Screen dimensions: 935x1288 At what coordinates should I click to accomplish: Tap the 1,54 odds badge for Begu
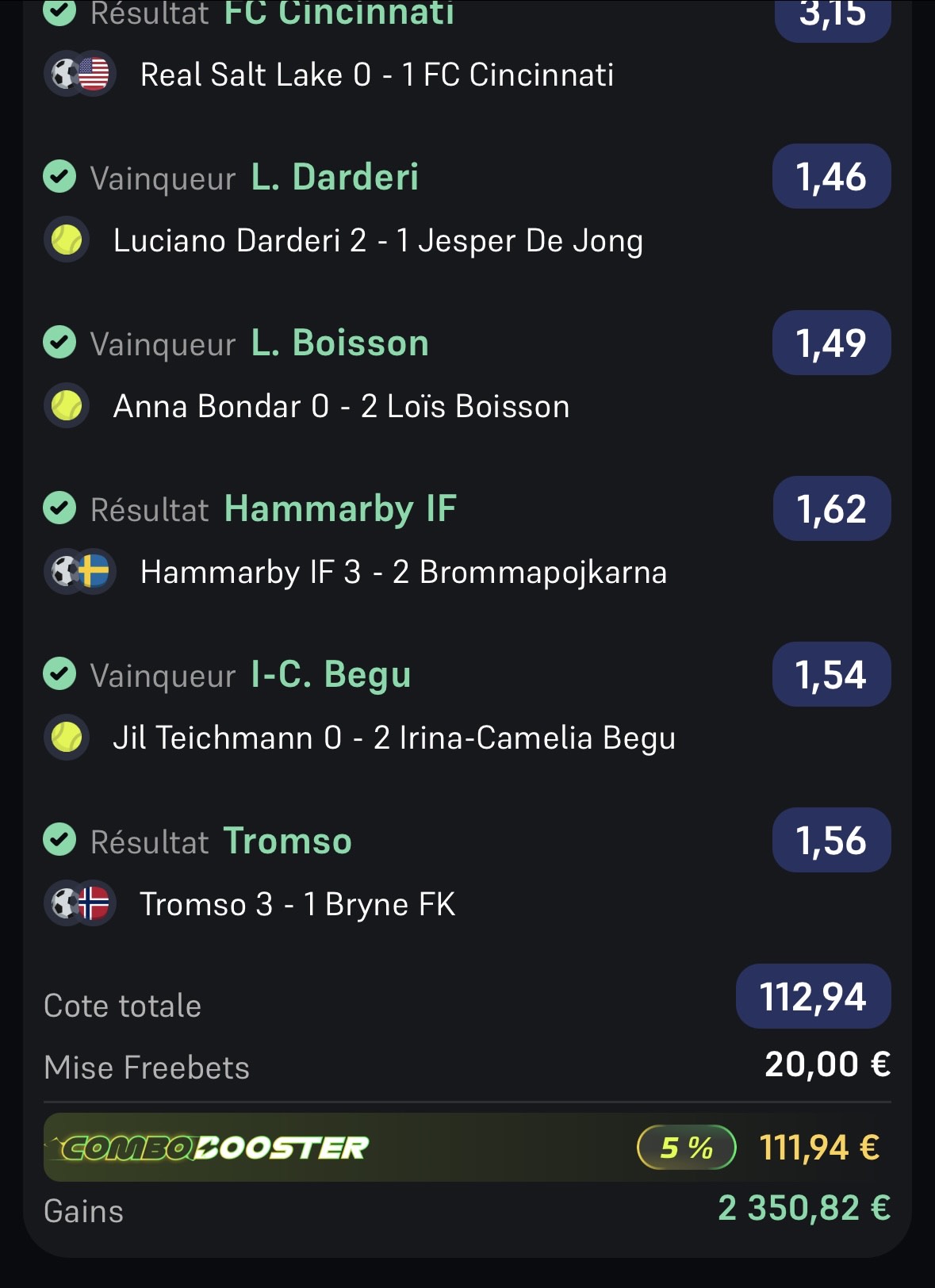coord(832,674)
